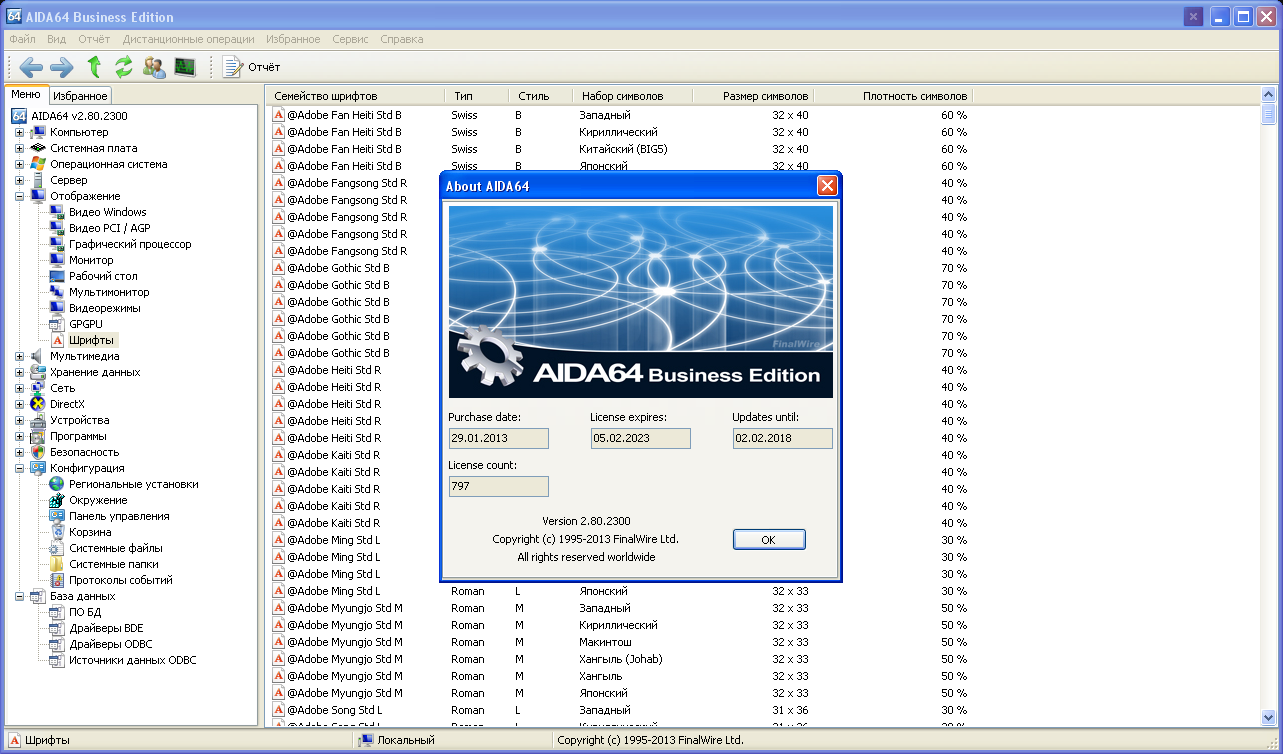Expand the Сервер tree node

(19, 180)
